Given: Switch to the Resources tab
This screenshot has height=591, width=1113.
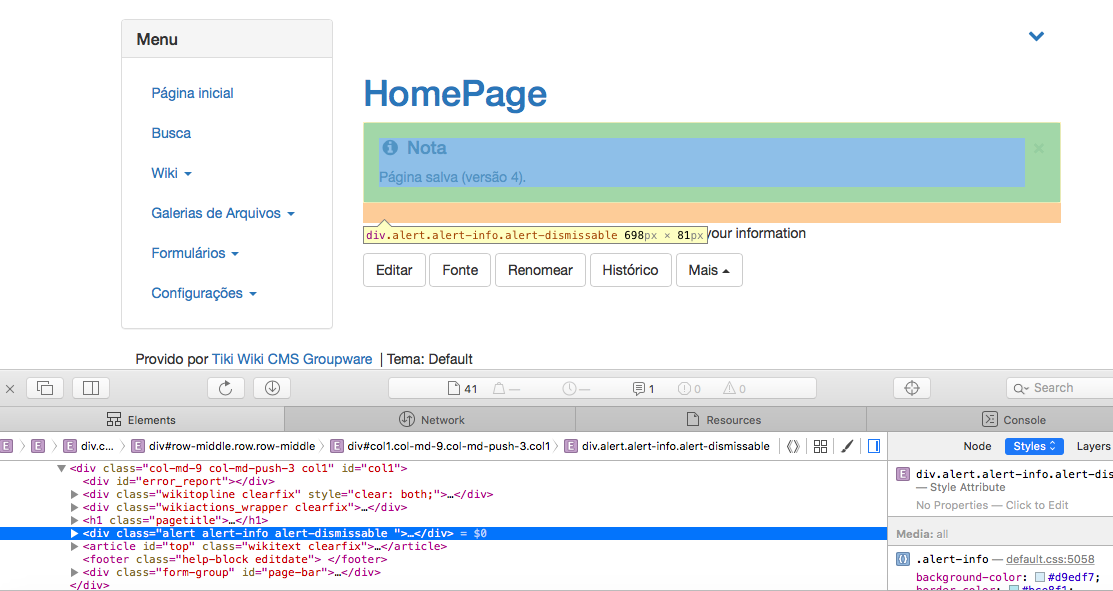Looking at the screenshot, I should click(x=723, y=419).
